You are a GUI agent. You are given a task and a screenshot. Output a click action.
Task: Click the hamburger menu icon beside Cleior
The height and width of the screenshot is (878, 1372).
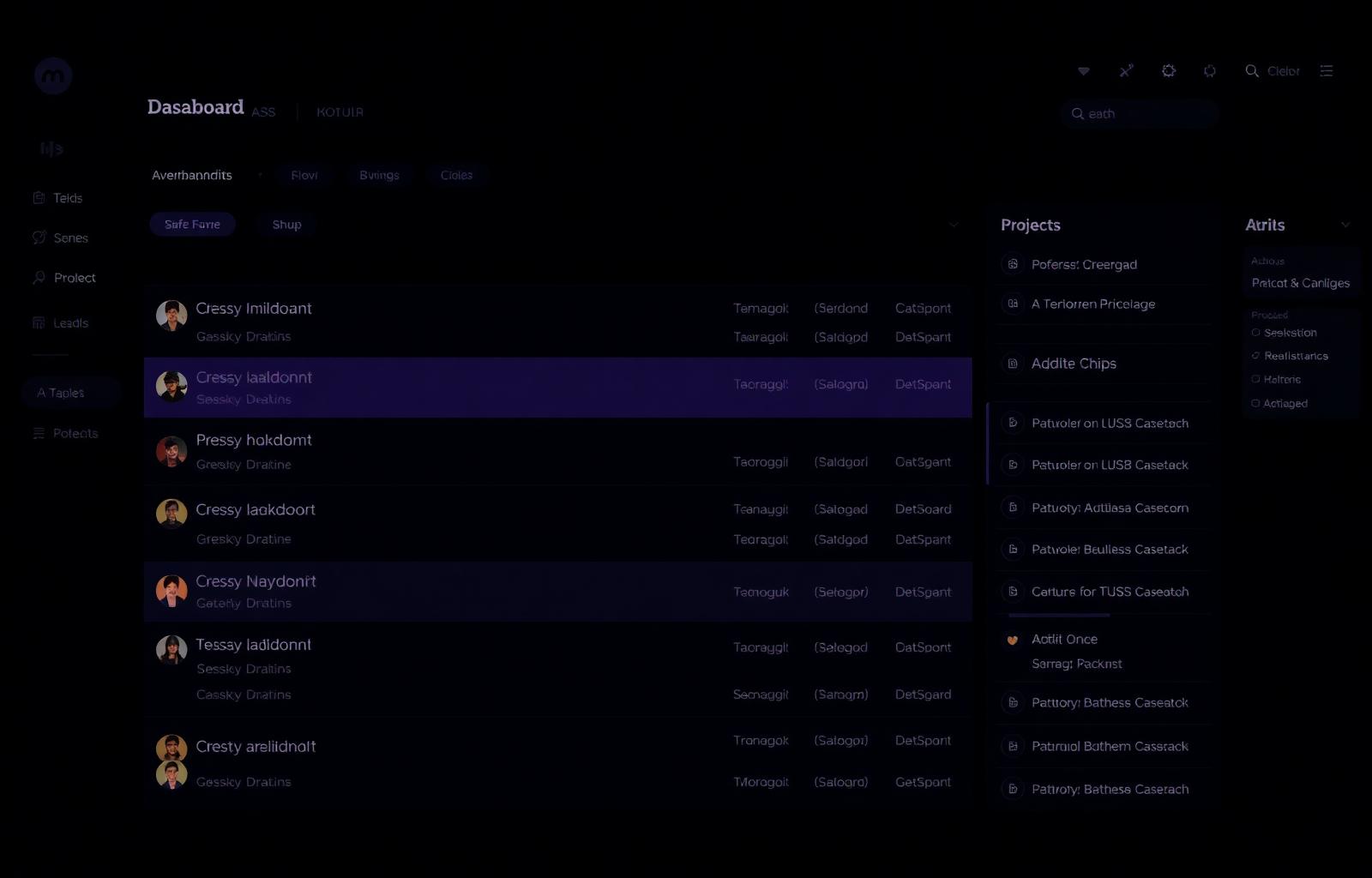coord(1327,71)
